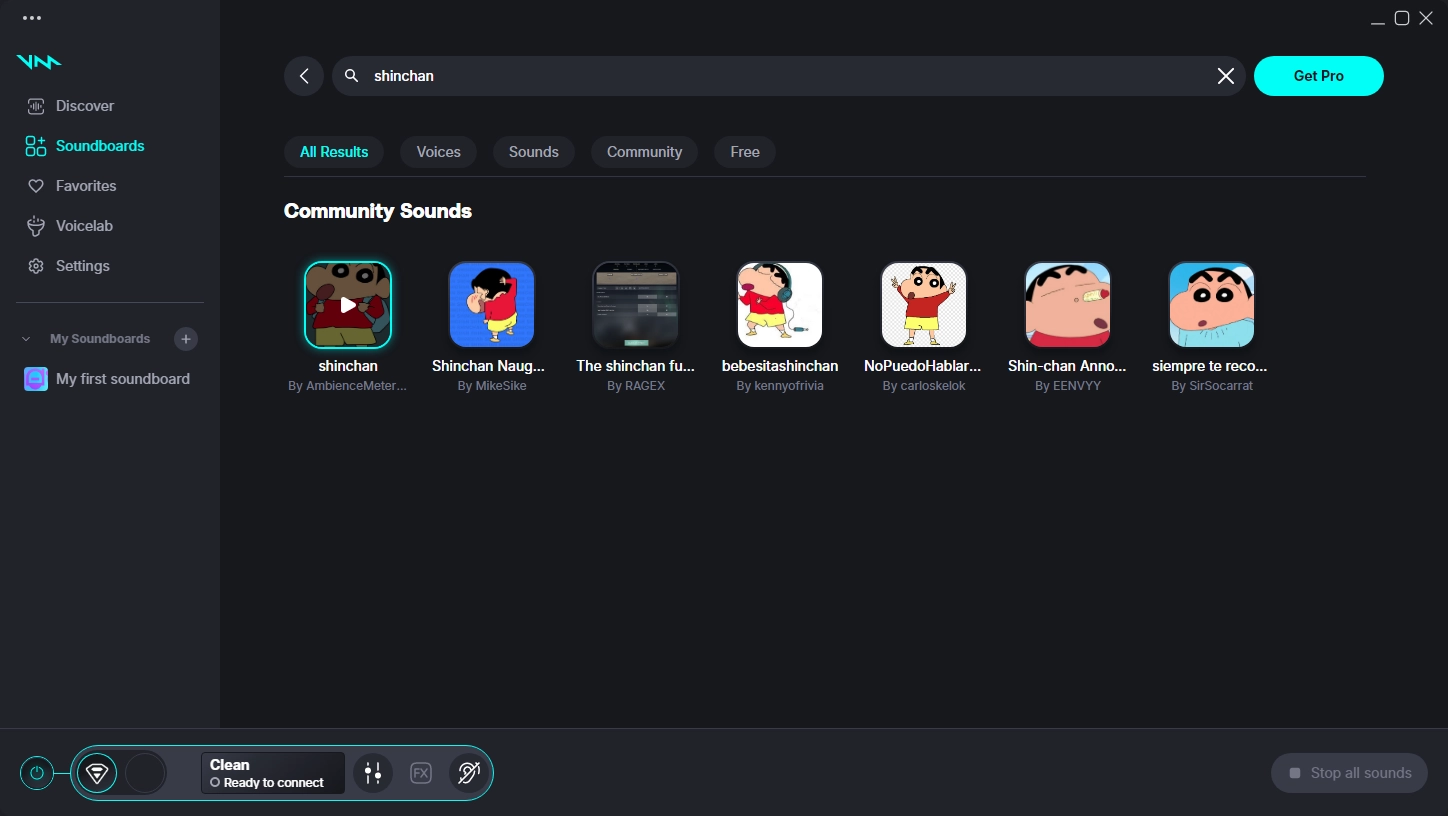The width and height of the screenshot is (1448, 816).
Task: Go back with the arrow button
Action: click(x=304, y=76)
